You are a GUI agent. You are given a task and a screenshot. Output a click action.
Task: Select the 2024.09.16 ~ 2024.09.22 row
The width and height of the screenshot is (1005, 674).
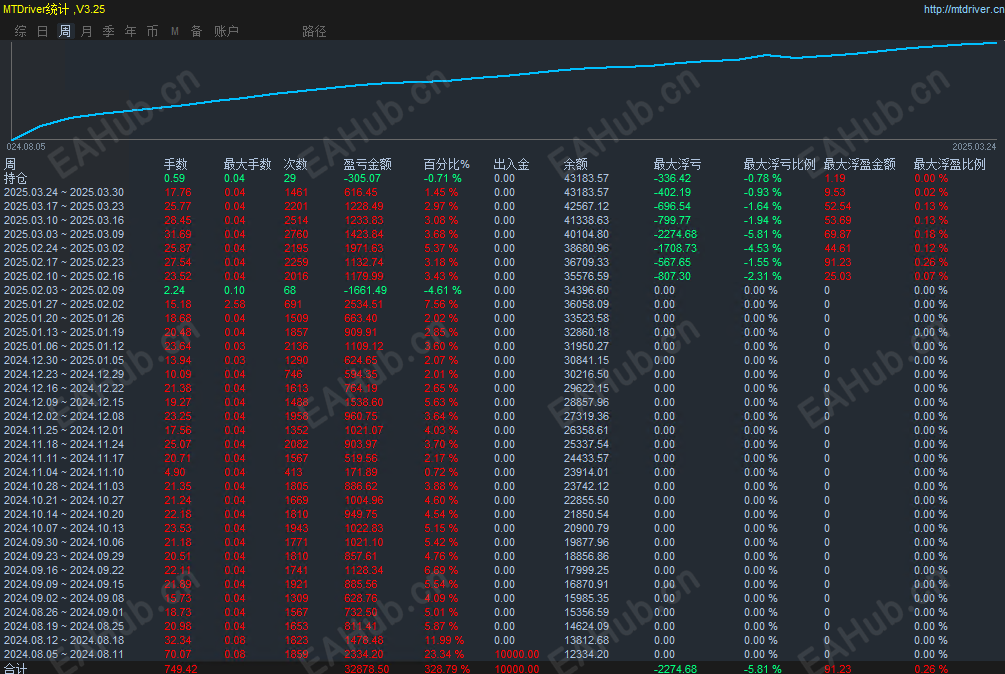click(x=502, y=570)
